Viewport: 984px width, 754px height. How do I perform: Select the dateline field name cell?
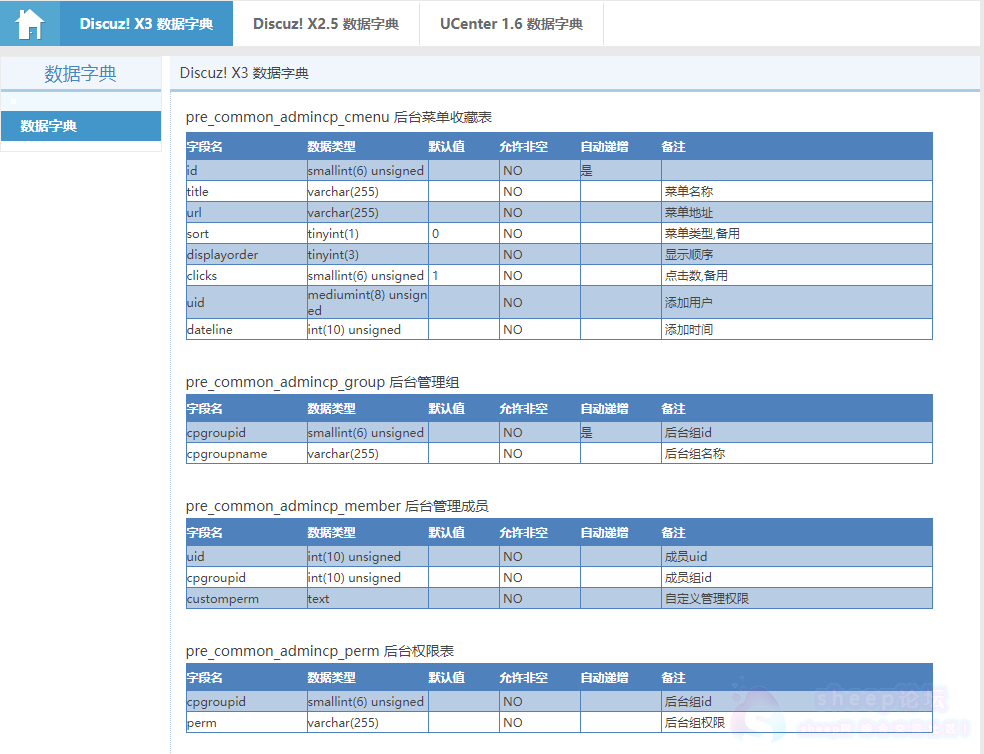coord(247,330)
